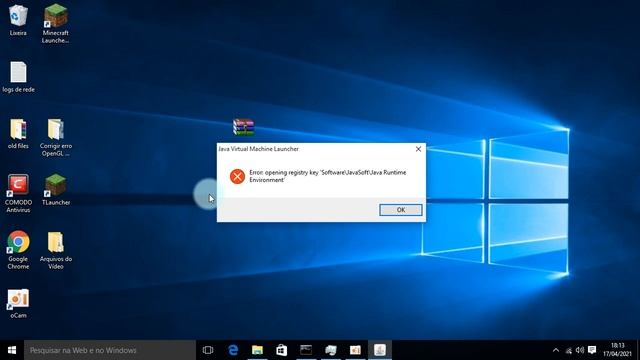Activate the Java taskbar icon

click(380, 350)
